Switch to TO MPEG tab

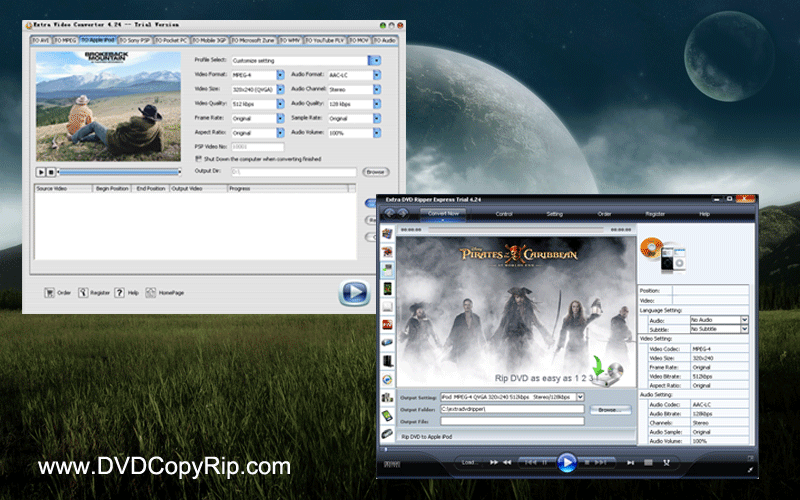pos(65,40)
